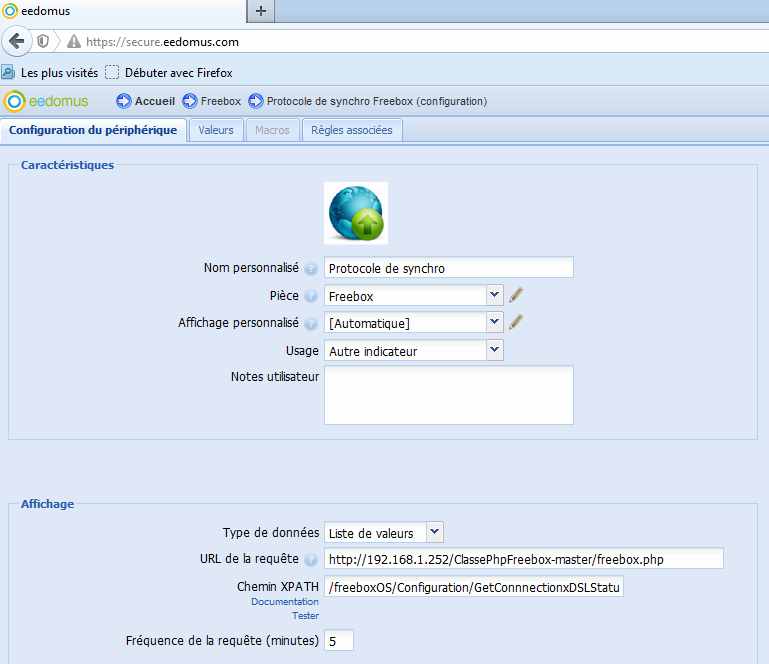Click the Fréquence de la requête field
This screenshot has height=664, width=769.
[339, 640]
